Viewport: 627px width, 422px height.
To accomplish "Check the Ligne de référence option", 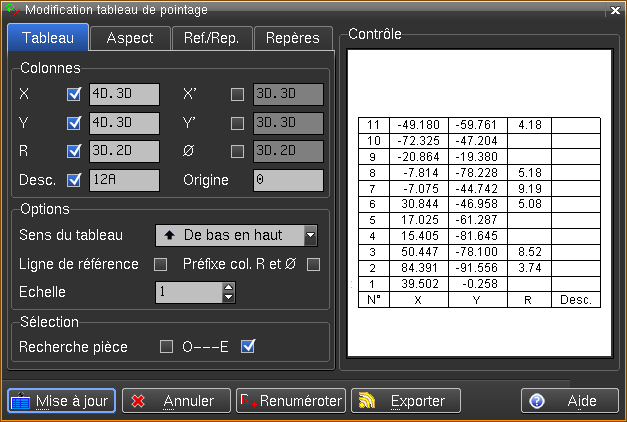I will (159, 264).
